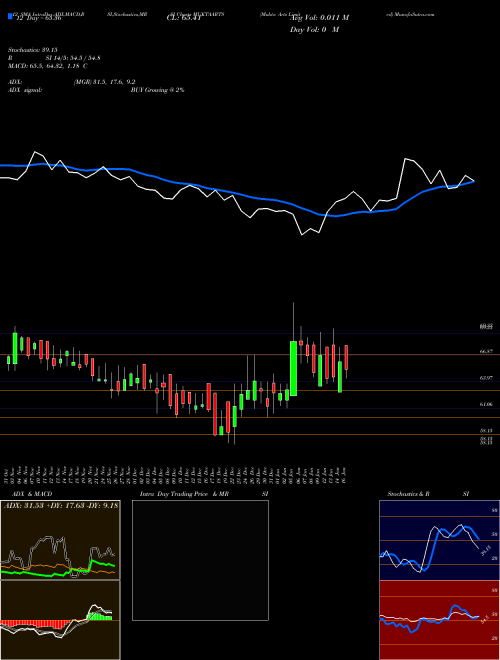Screen dimensions: 500x660
Task: Click the 'Avg Vol: 0.011 M' label
Action: tap(319, 18)
